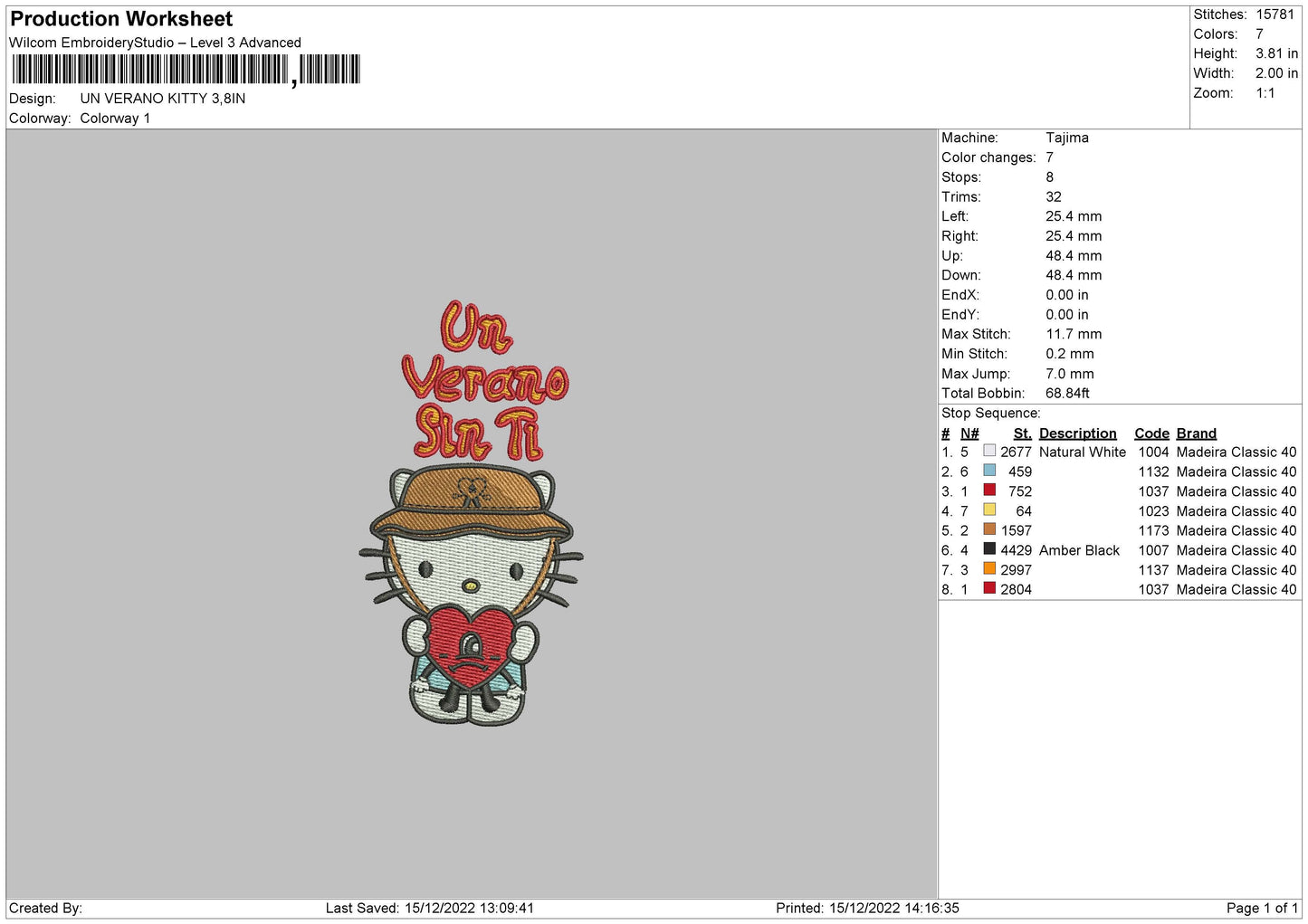
Task: Select the red swatch in stop 8
Action: click(x=989, y=588)
